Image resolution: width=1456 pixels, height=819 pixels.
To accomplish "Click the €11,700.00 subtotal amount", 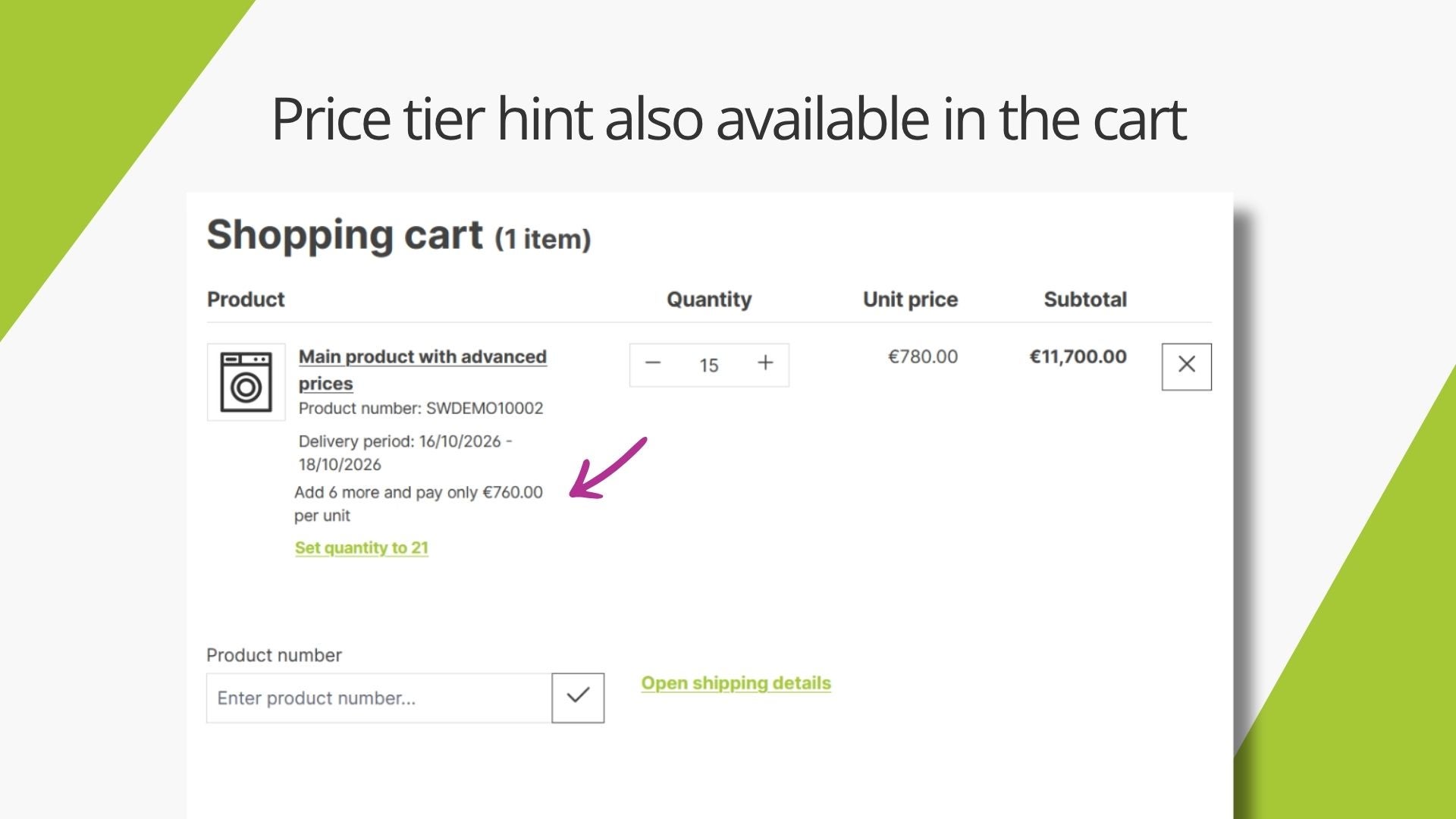I will pos(1078,356).
